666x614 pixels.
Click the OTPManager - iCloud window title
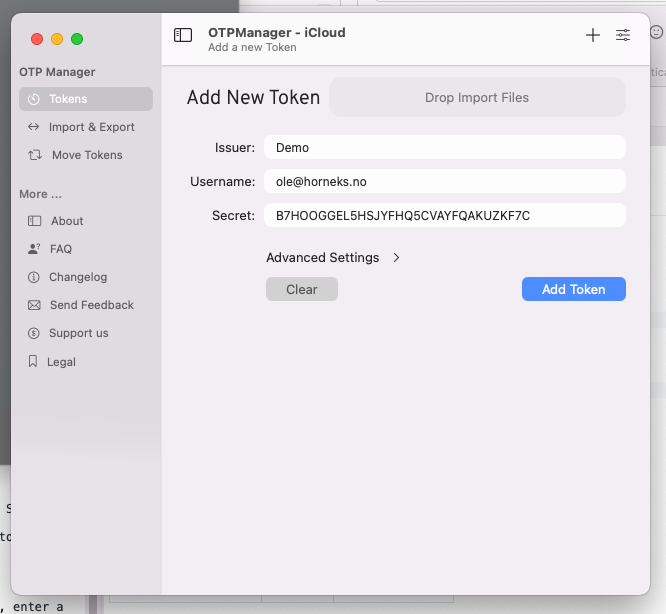click(x=277, y=33)
